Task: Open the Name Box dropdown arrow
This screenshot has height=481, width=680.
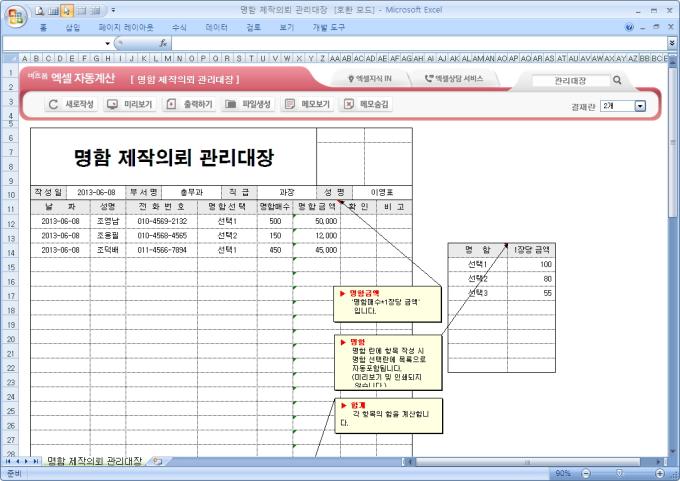Action: click(108, 43)
